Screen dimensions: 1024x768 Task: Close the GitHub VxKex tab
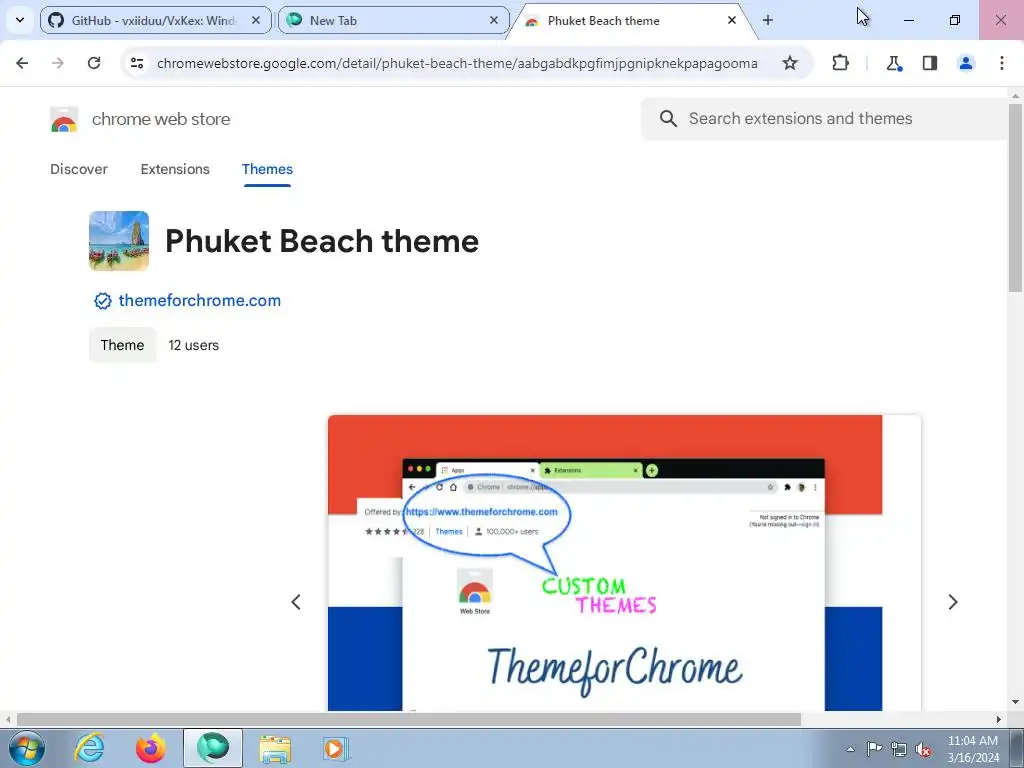[x=256, y=20]
